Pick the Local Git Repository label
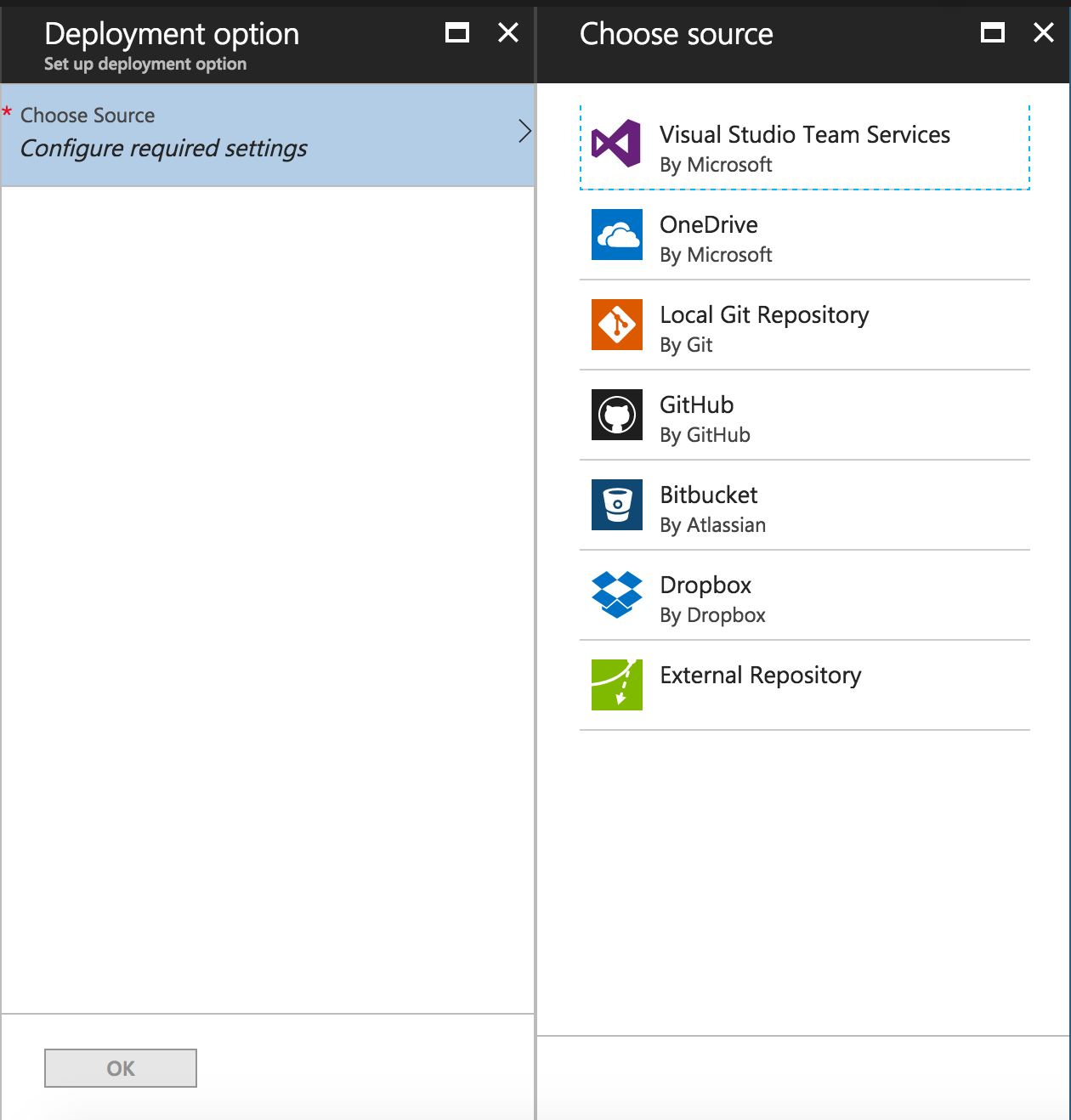Screen dimensions: 1071x1120 [764, 315]
